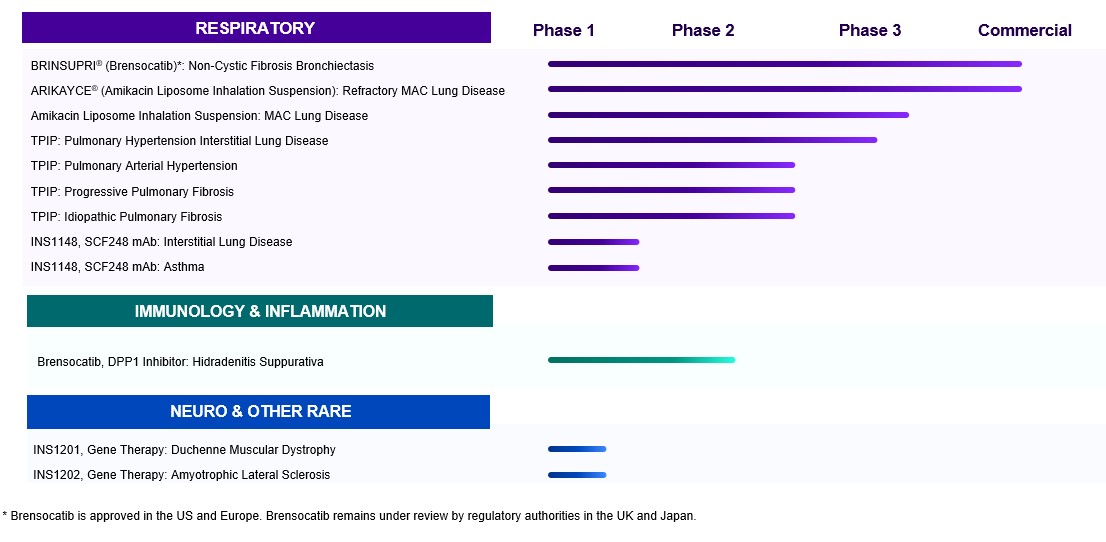Click the INS1148 Interstitial Lung Disease progress bar
The width and height of the screenshot is (1106, 542).
(x=593, y=241)
